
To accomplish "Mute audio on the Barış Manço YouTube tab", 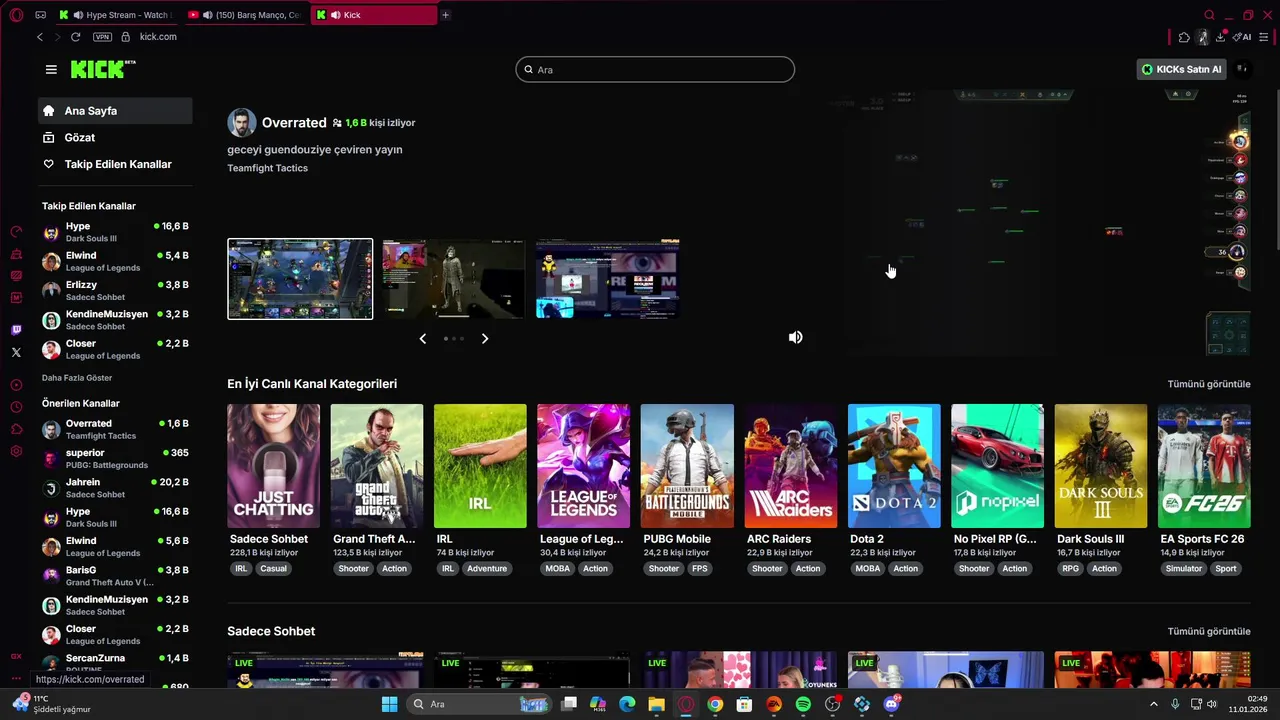I will point(207,15).
